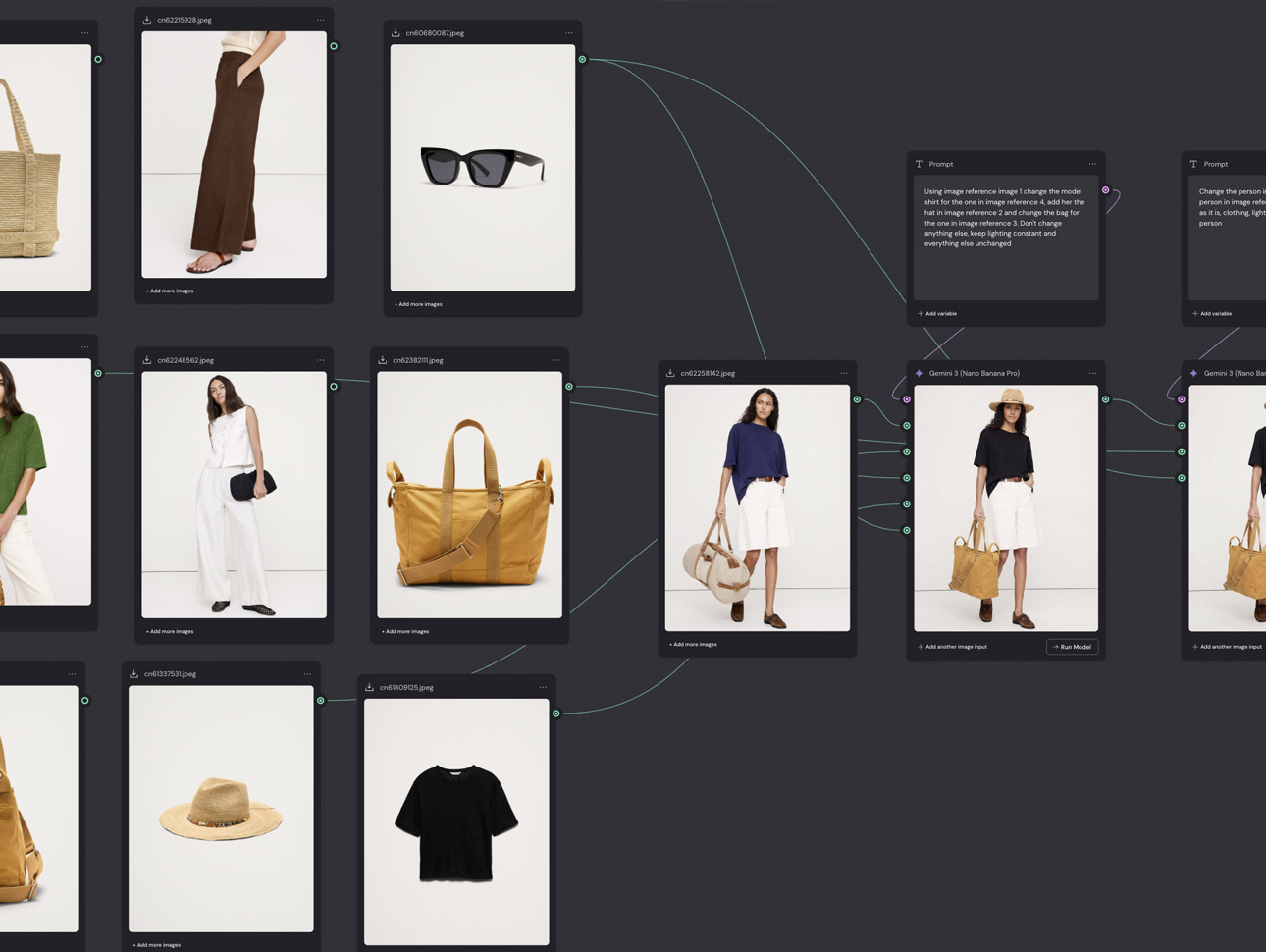Image resolution: width=1266 pixels, height=952 pixels.
Task: Click output port of straw tote bag node
Action: (98, 59)
